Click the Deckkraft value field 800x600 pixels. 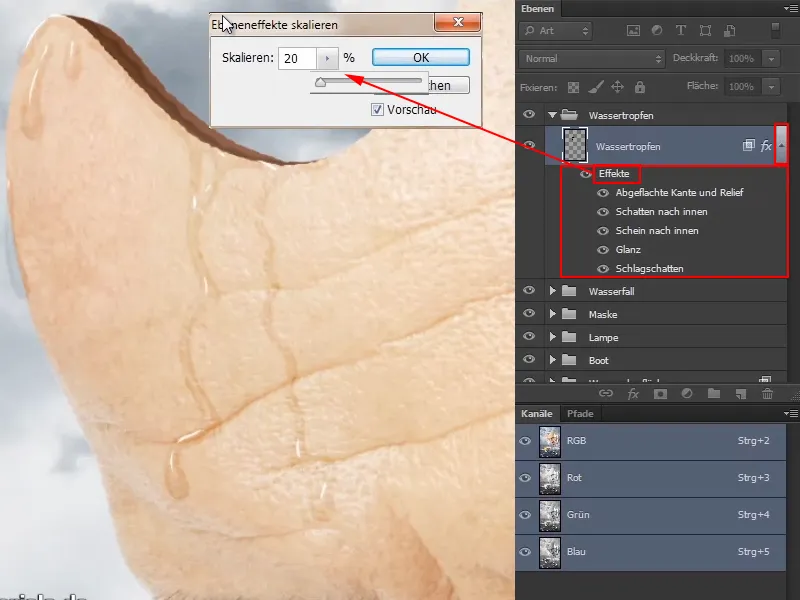click(x=742, y=59)
